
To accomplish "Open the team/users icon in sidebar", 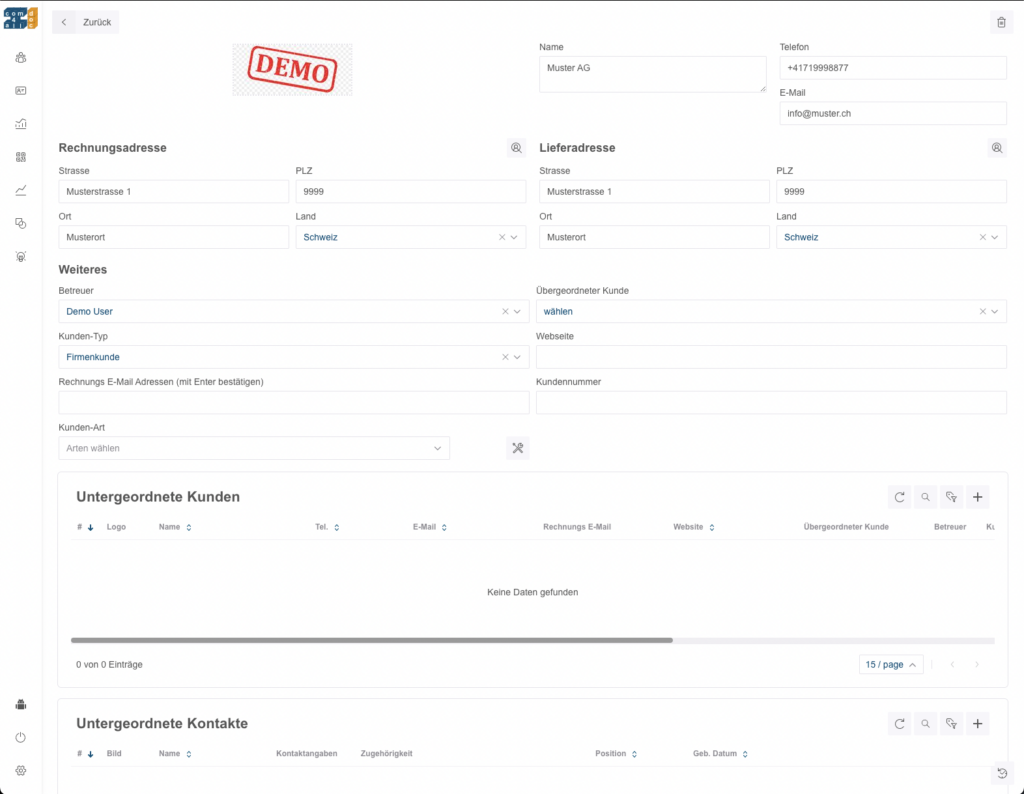I will pyautogui.click(x=21, y=58).
